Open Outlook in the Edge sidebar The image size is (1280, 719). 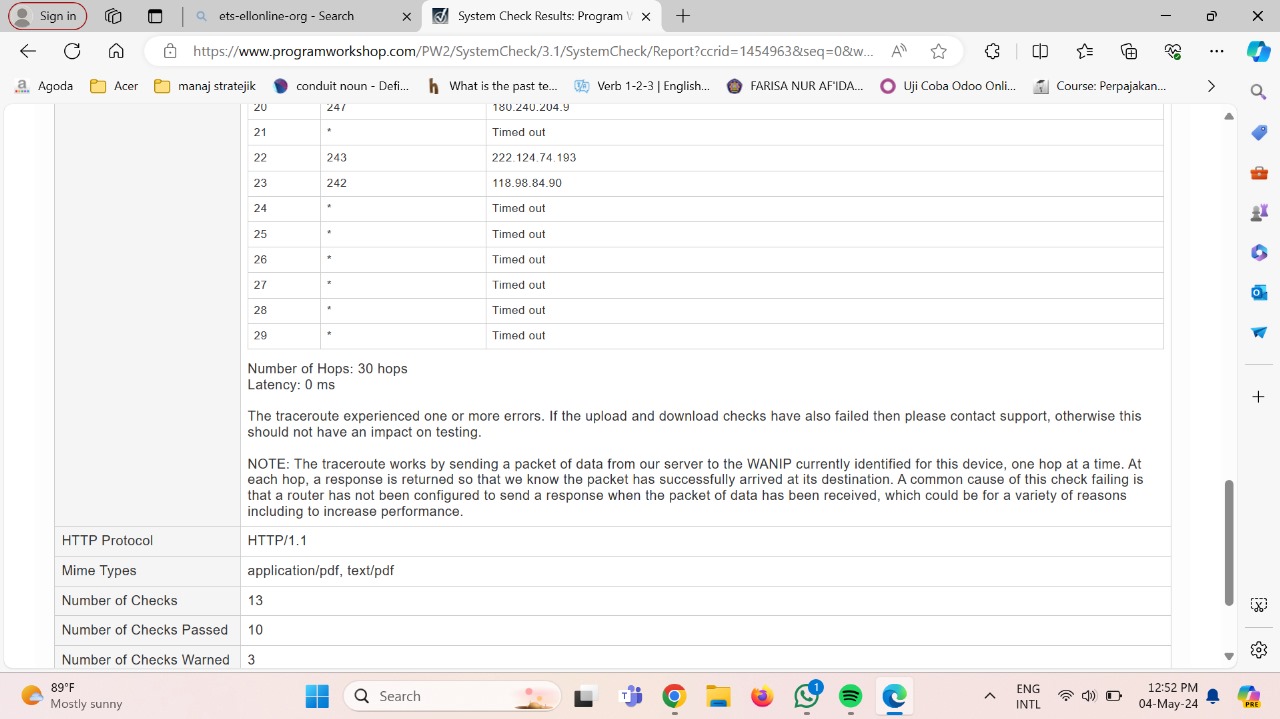(x=1259, y=292)
